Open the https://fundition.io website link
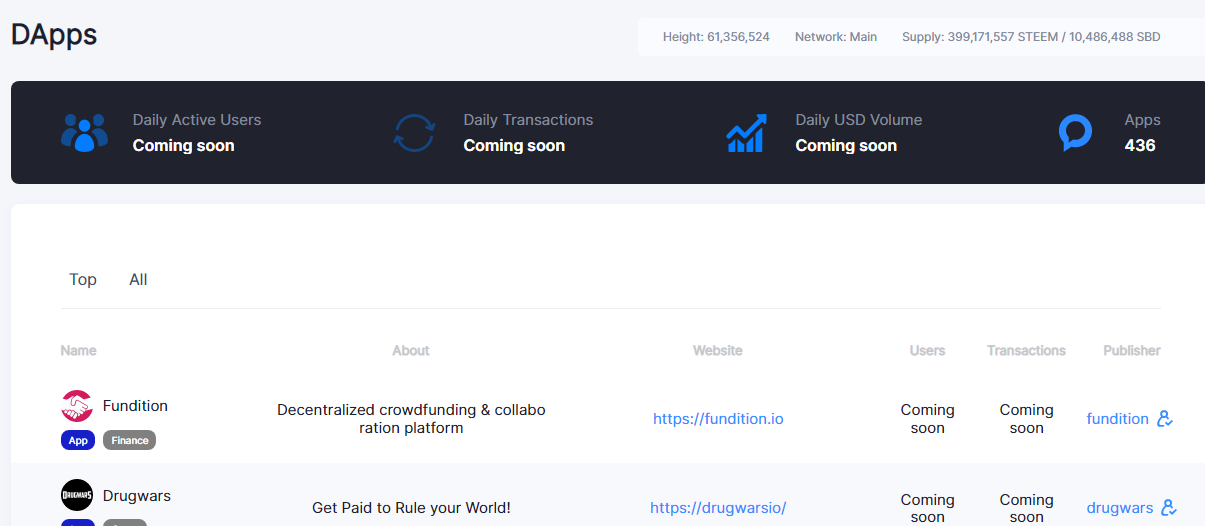The height and width of the screenshot is (526, 1205). pos(718,419)
